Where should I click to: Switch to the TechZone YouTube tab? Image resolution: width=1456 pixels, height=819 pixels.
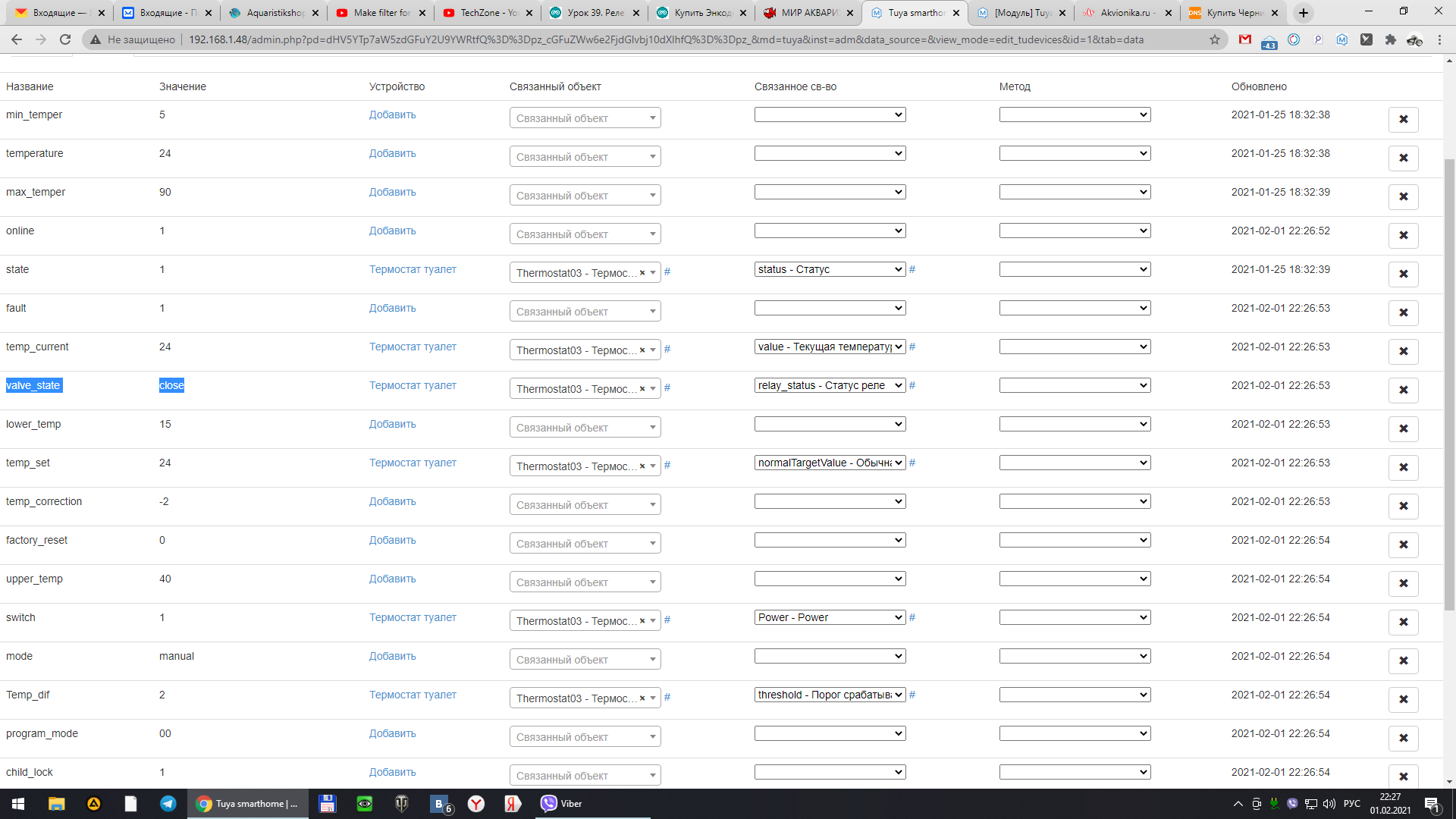485,13
